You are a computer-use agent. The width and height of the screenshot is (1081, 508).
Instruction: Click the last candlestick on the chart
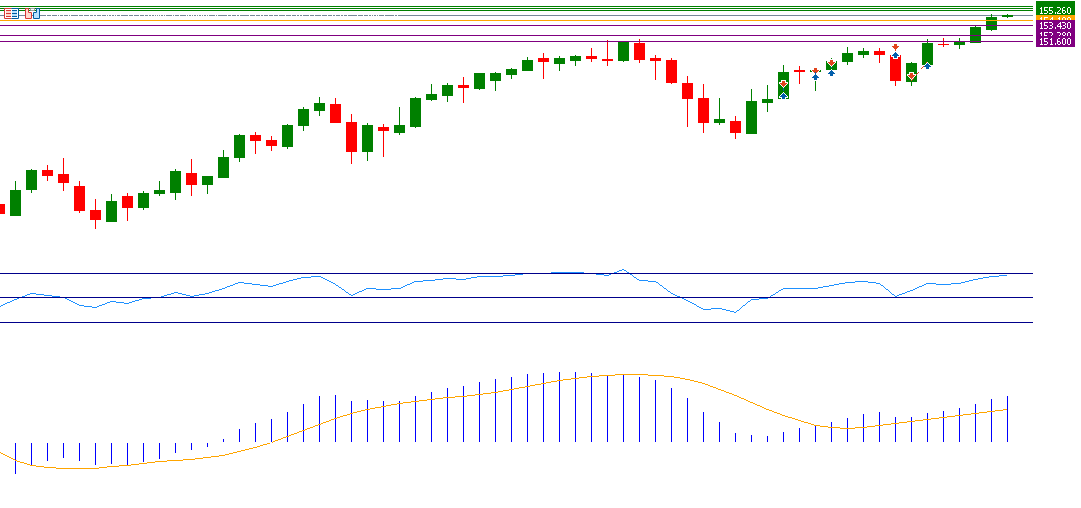(x=1007, y=16)
